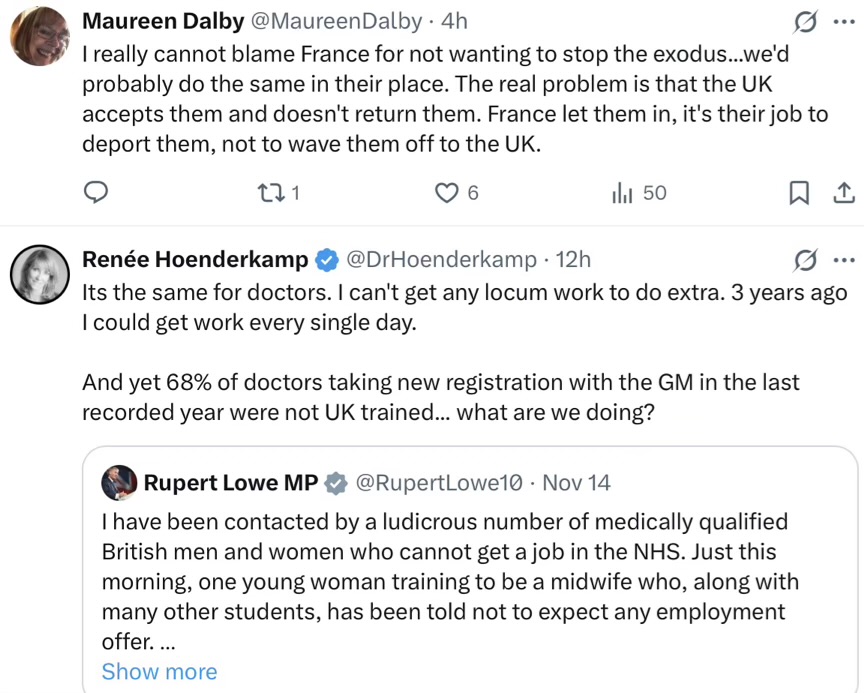The height and width of the screenshot is (693, 864).
Task: Bookmark Maureen Dalby's tweet
Action: pos(799,192)
